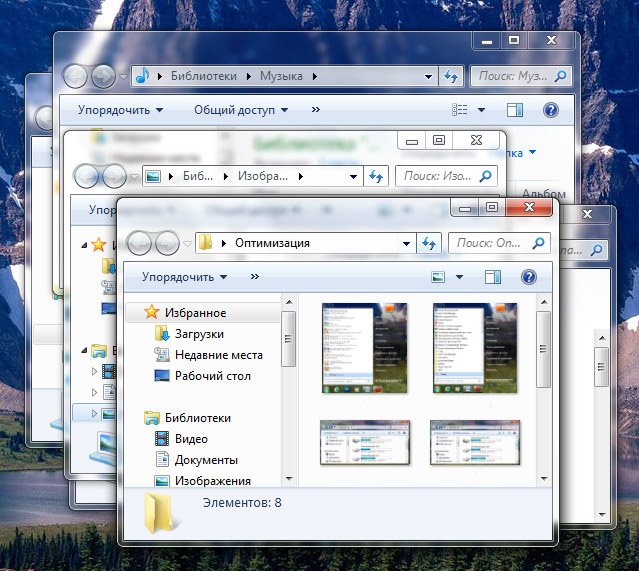Image resolution: width=639 pixels, height=571 pixels.
Task: Click the Избранное star icon
Action: 151,312
